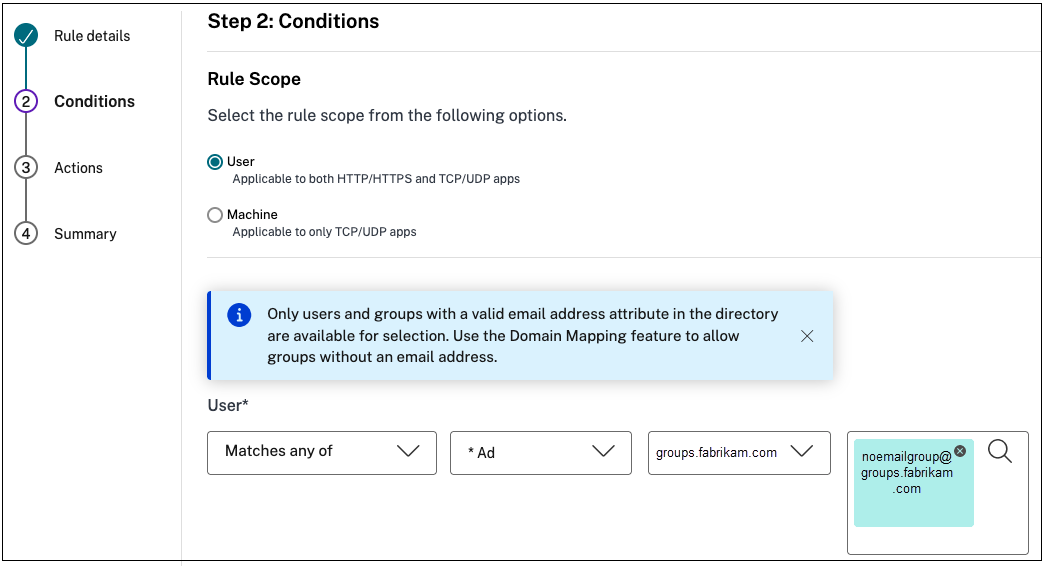The image size is (1047, 566).
Task: Open the groups.fabrikam.com domain dropdown
Action: point(739,453)
